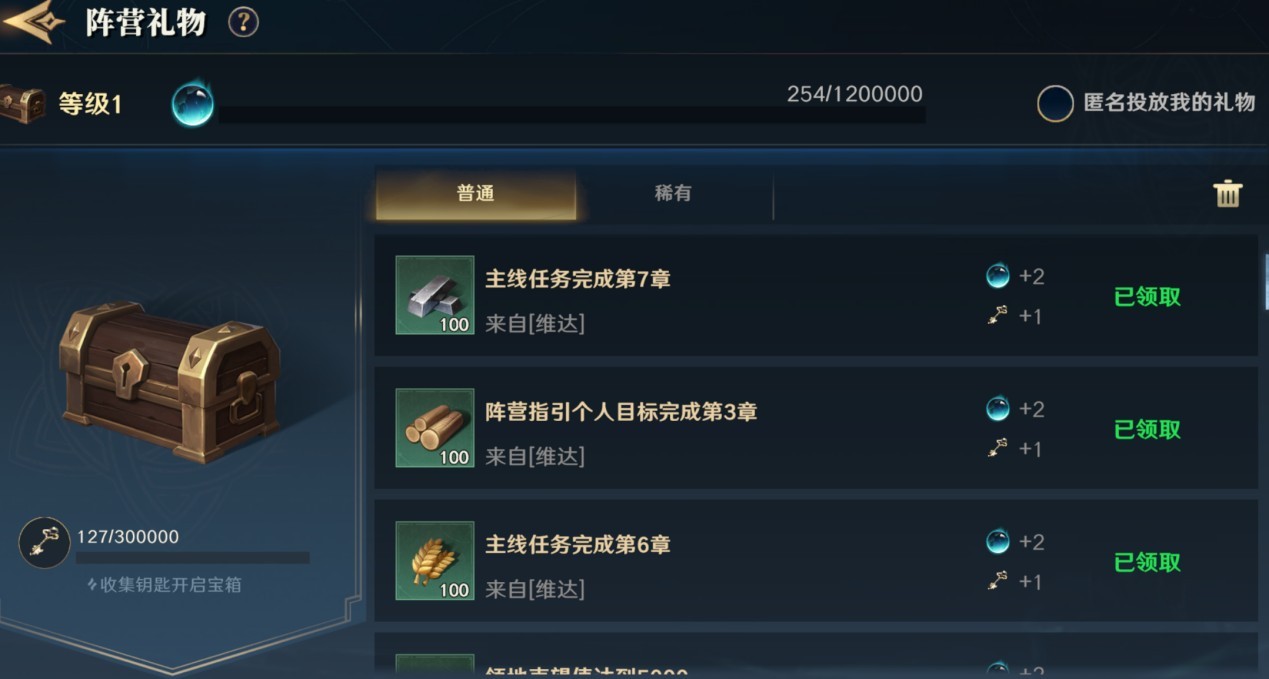
Task: Select the 普通 tab
Action: [x=476, y=194]
